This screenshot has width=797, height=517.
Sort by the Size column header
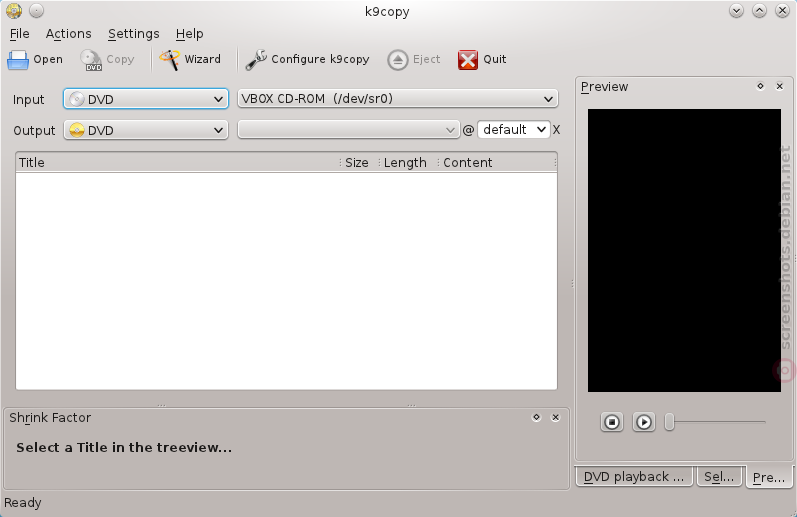pyautogui.click(x=359, y=163)
